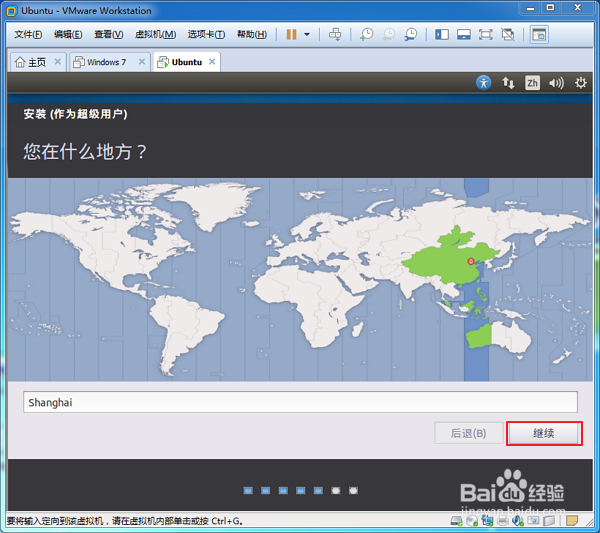
Task: Click the 后退(B) back button
Action: click(x=468, y=433)
